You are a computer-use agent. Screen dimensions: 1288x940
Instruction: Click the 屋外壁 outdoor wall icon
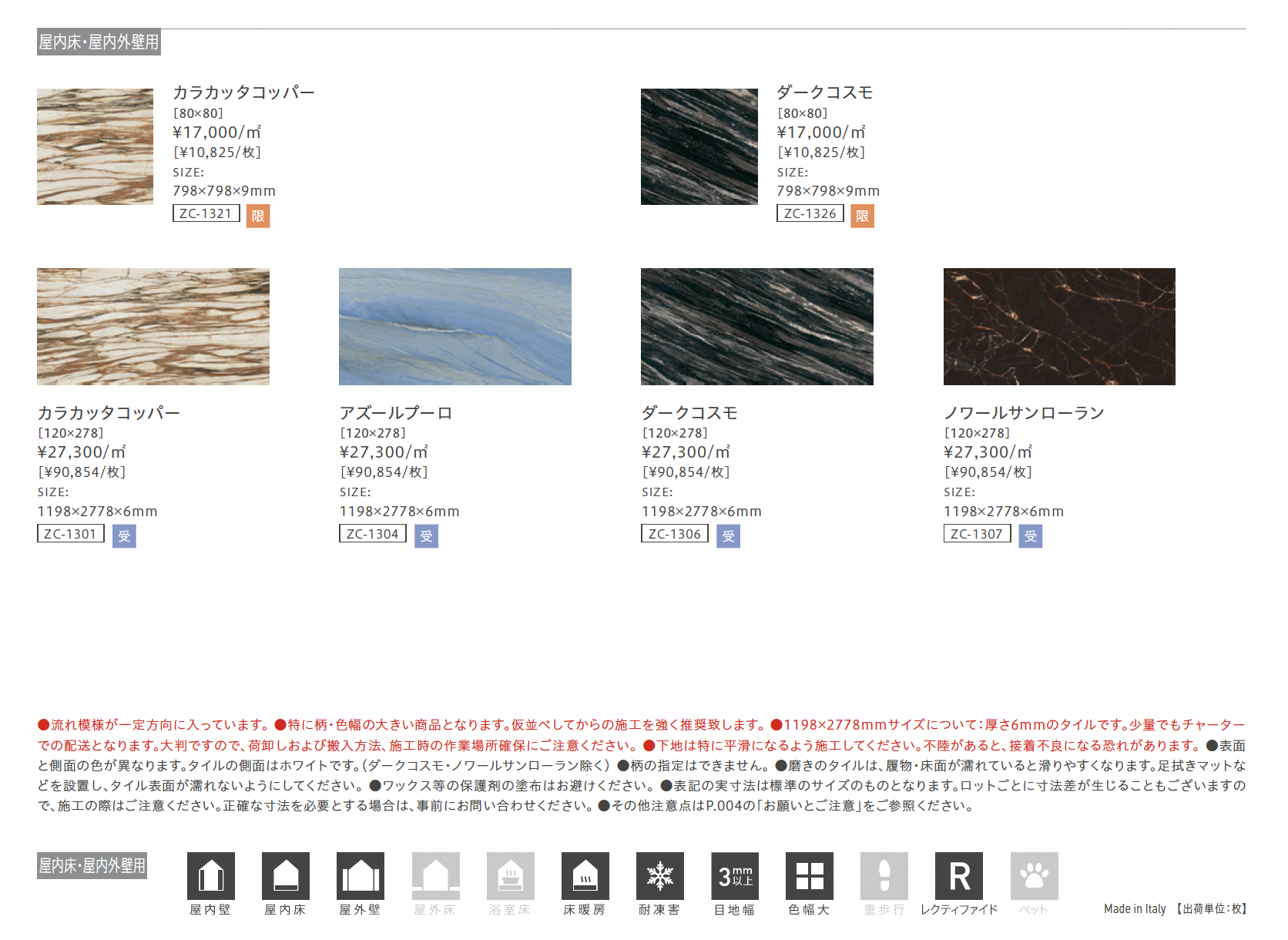pos(360,875)
